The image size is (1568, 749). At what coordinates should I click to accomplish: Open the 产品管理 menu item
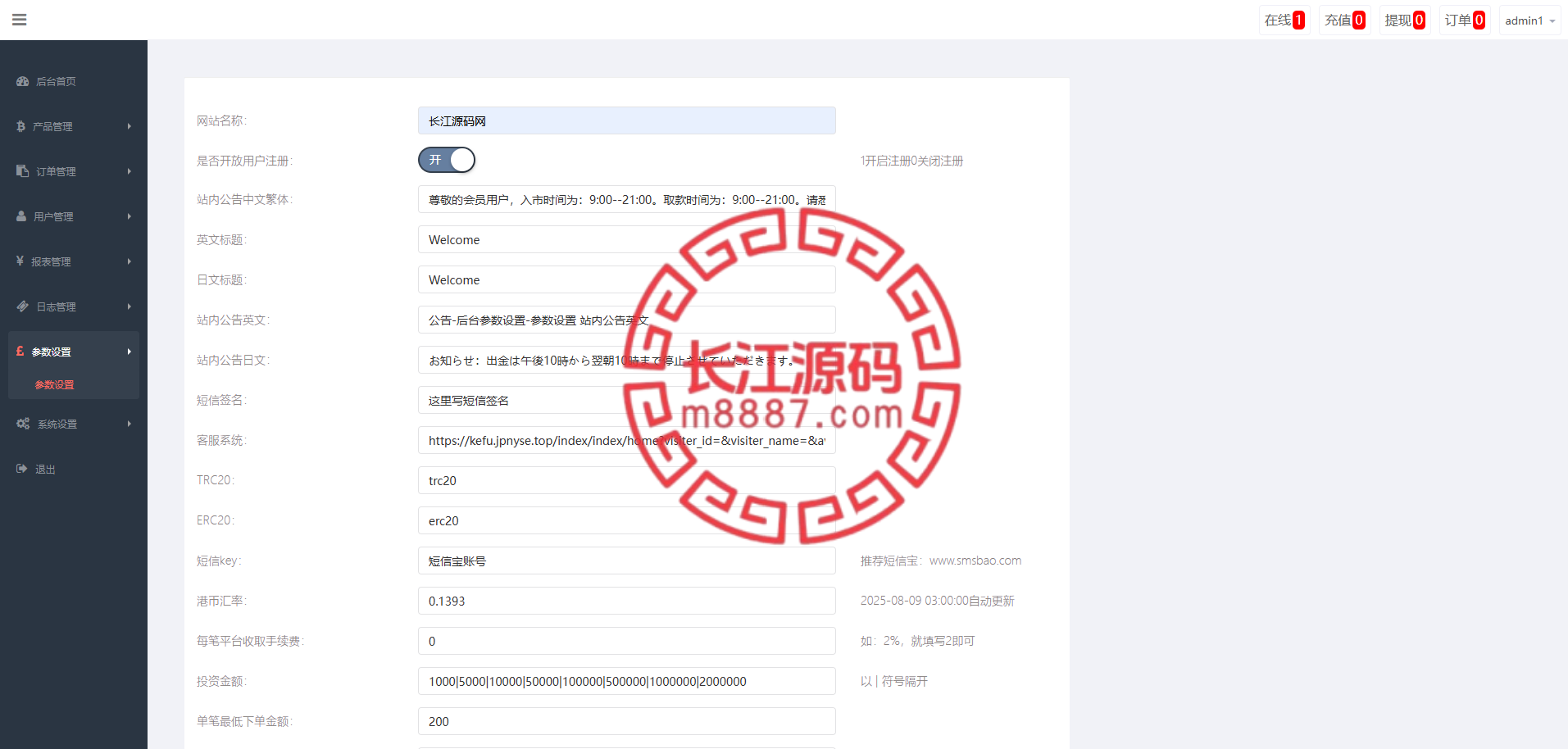pyautogui.click(x=74, y=126)
